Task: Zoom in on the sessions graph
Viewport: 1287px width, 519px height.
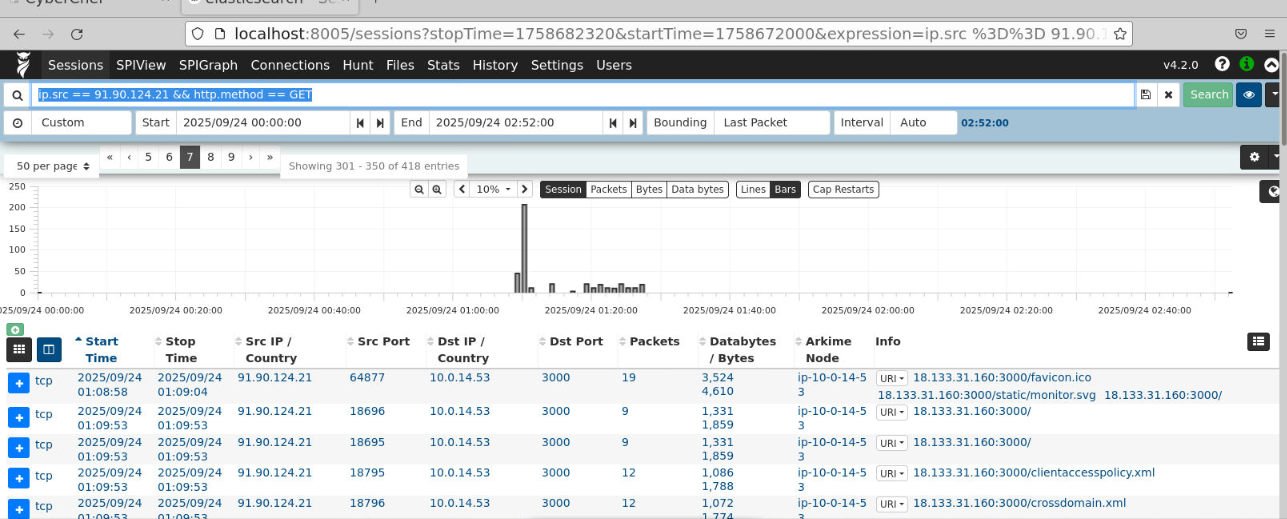Action: pos(437,189)
